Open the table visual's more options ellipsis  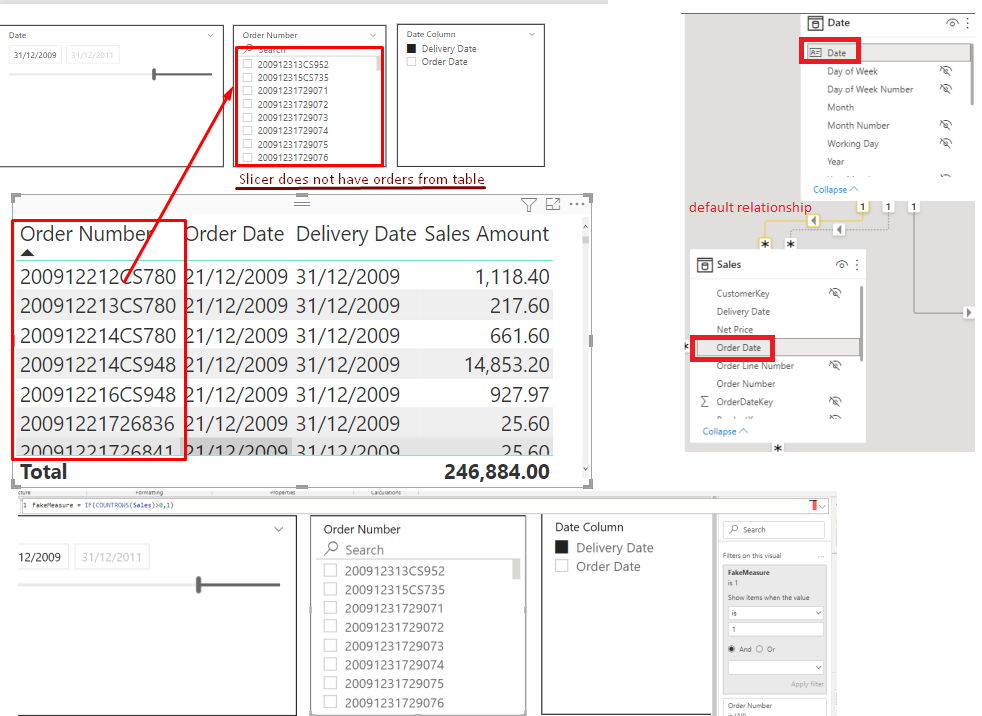[577, 204]
